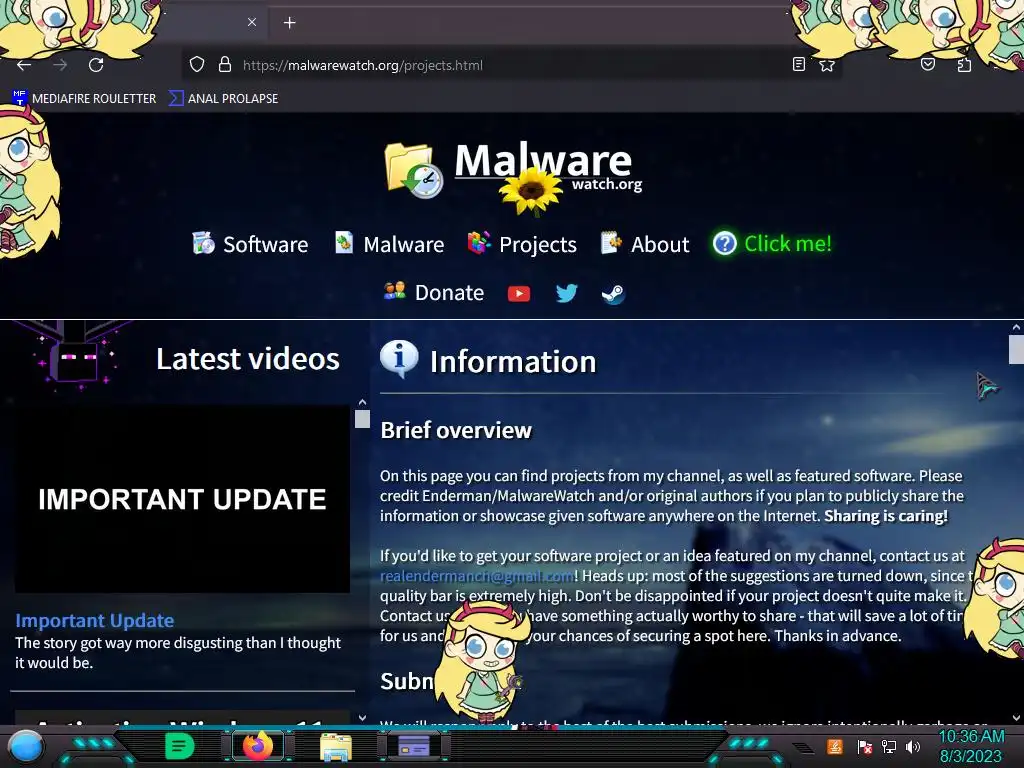Go back using the browser back arrow
This screenshot has width=1024, height=768.
(24, 65)
